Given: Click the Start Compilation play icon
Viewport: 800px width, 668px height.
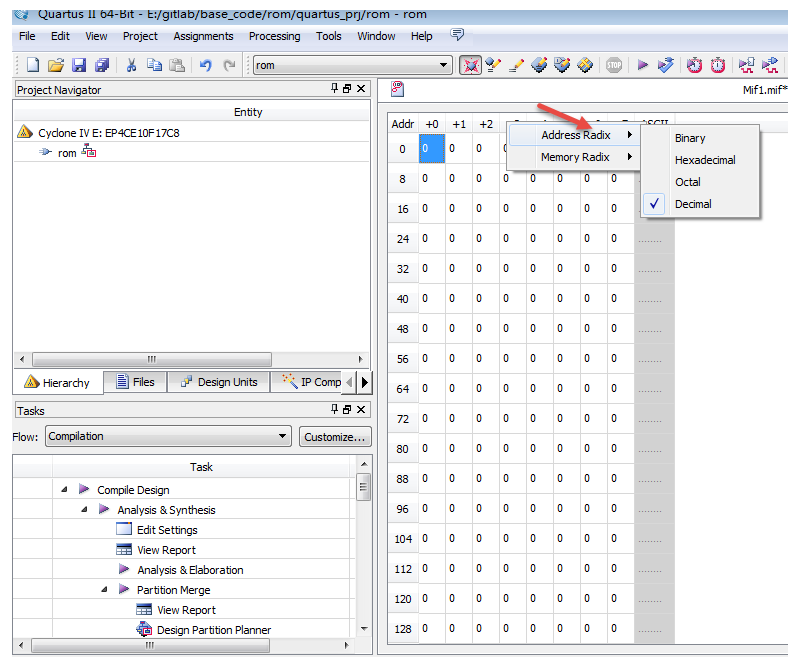Looking at the screenshot, I should coord(642,65).
